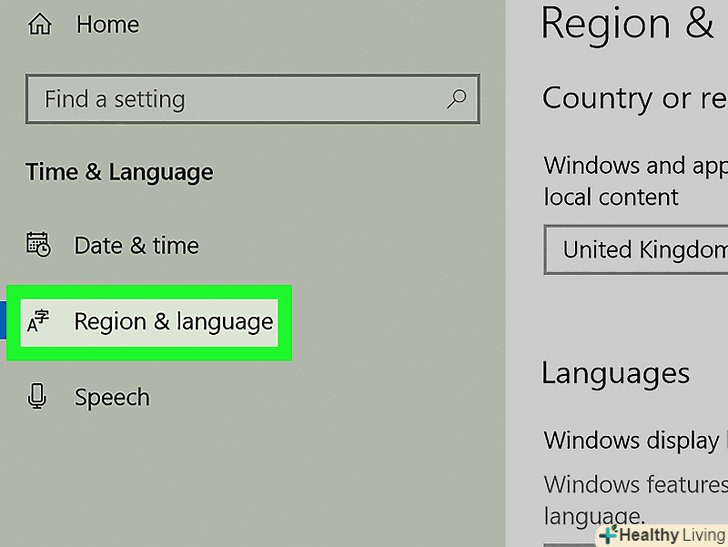
Task: Click the Speech microphone icon
Action: [37, 396]
